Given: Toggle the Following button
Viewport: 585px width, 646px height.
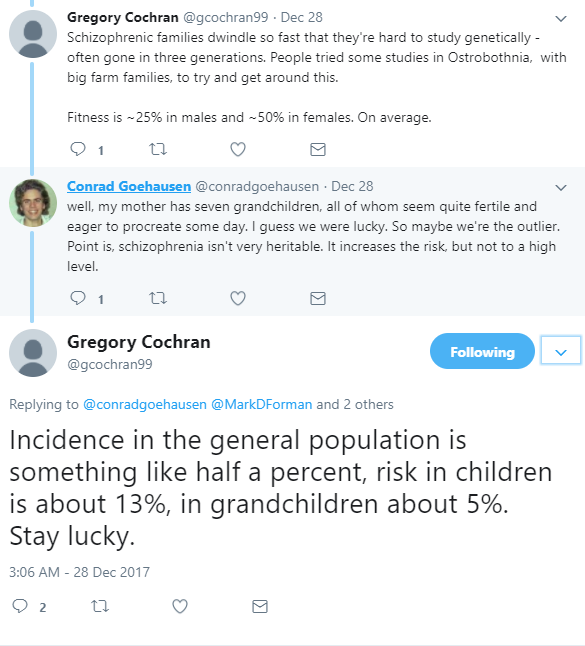Looking at the screenshot, I should (x=482, y=351).
